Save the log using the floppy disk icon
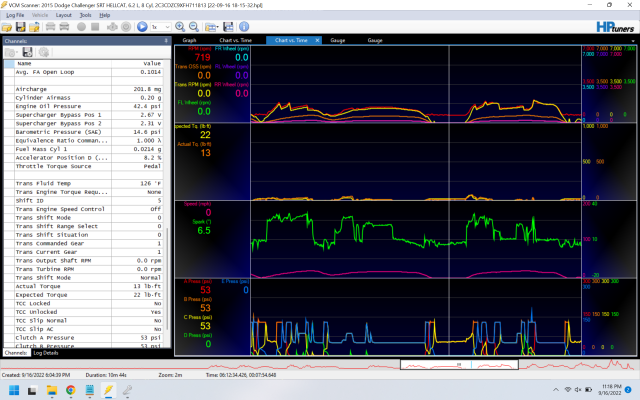Viewport: 640px width, 400px height. click(x=20, y=27)
